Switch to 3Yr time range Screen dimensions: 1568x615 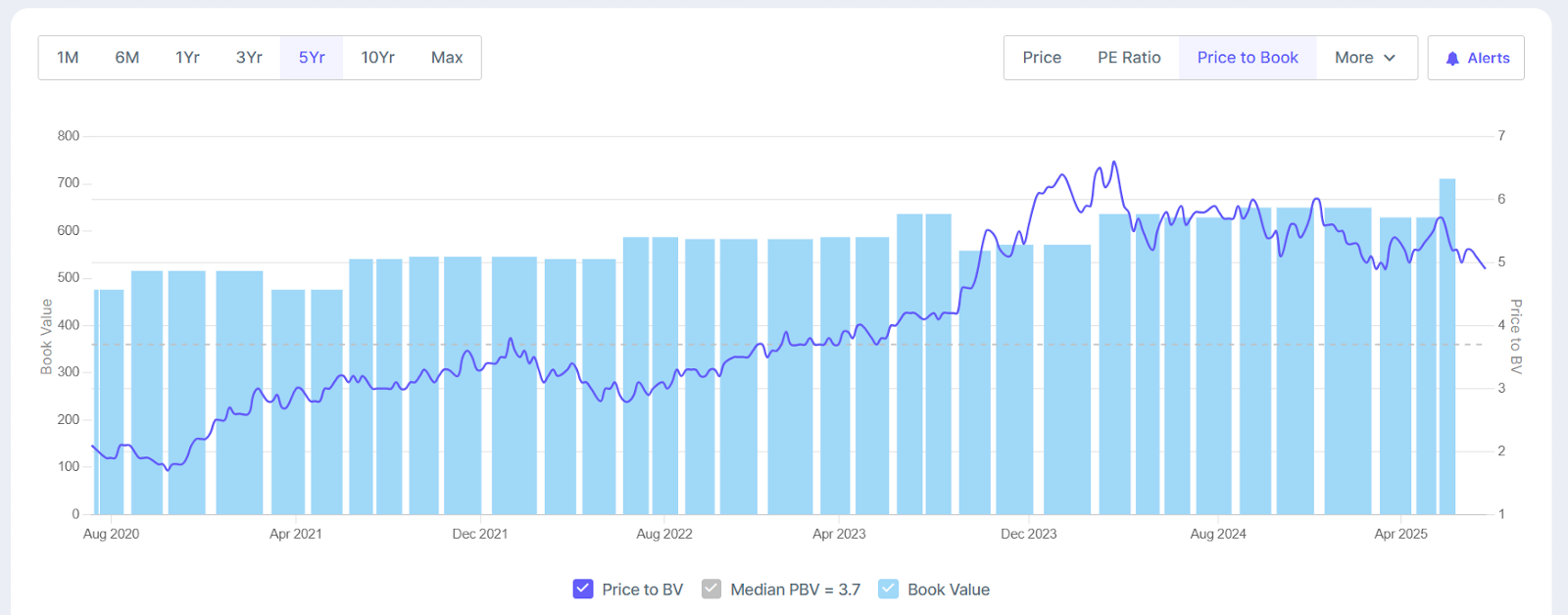[249, 58]
